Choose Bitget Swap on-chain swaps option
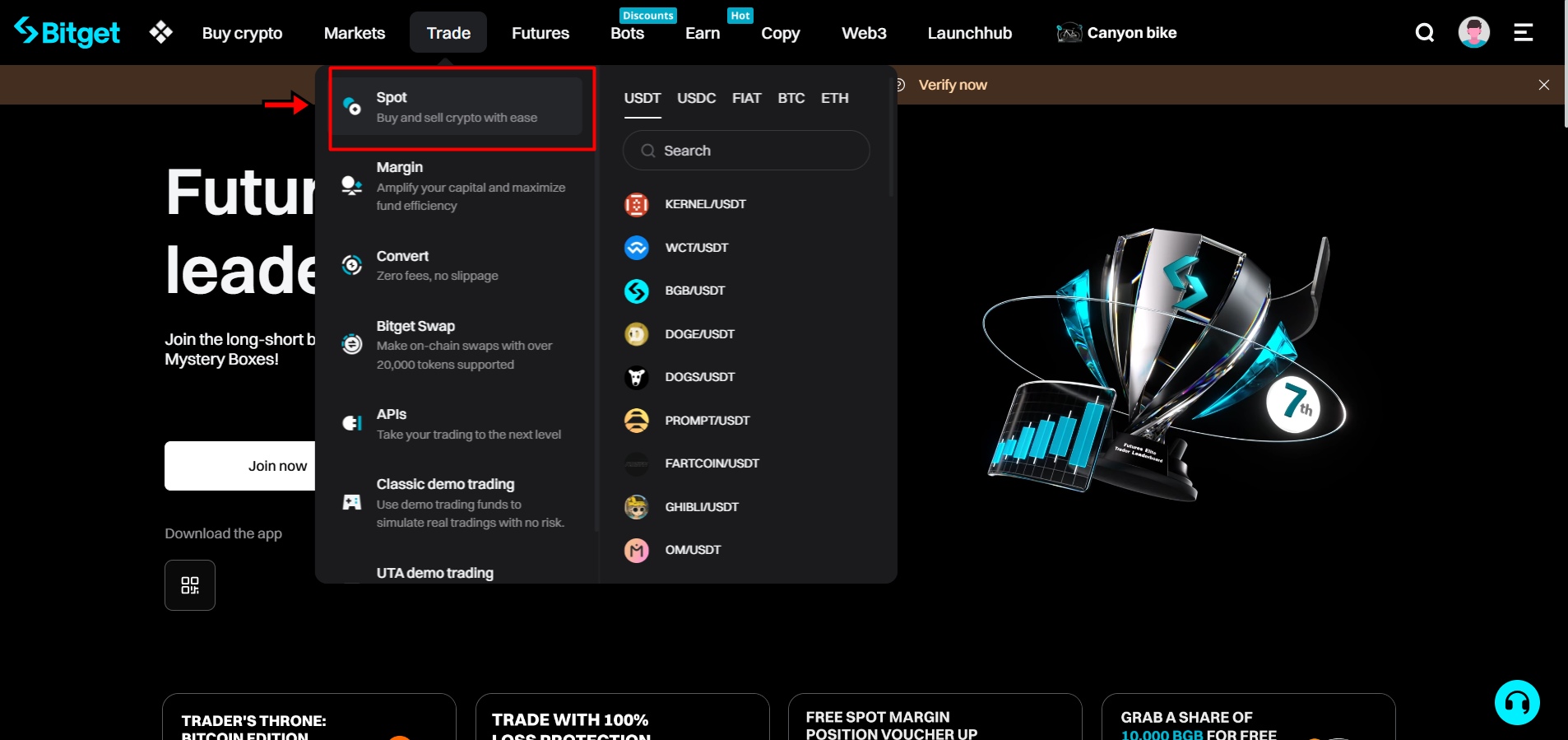1568x740 pixels. click(457, 344)
